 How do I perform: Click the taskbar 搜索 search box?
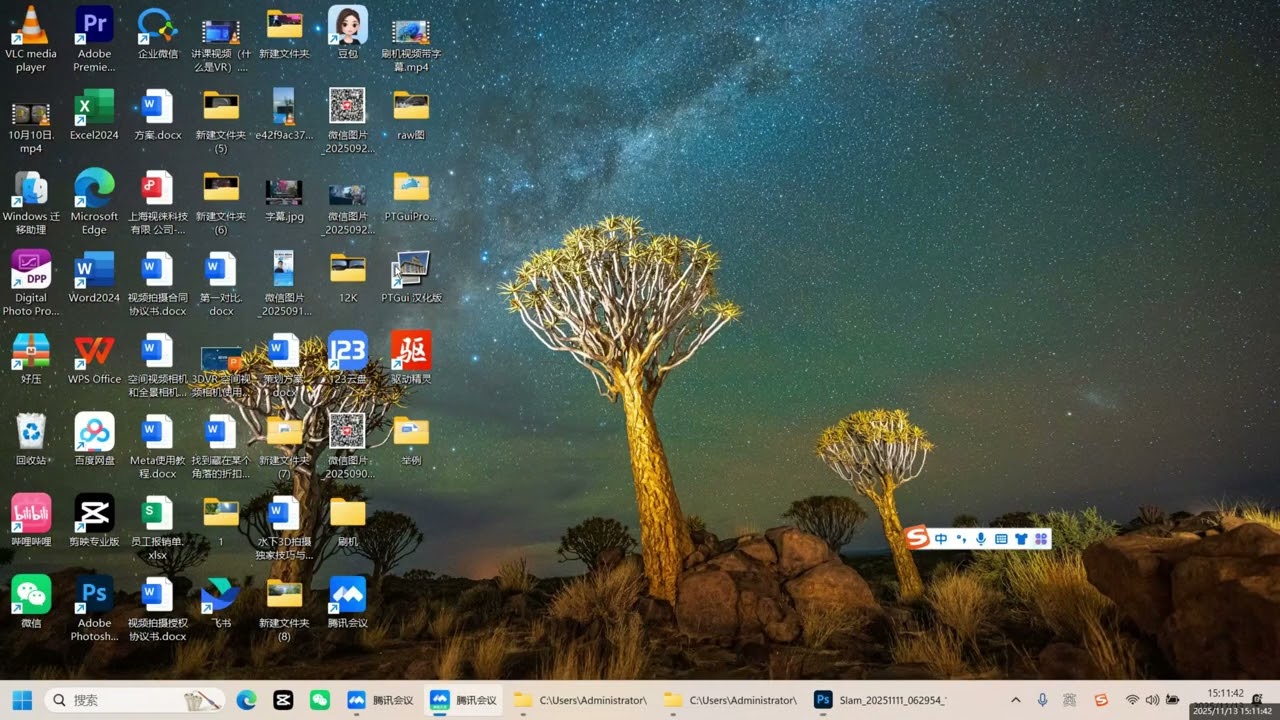coord(135,700)
